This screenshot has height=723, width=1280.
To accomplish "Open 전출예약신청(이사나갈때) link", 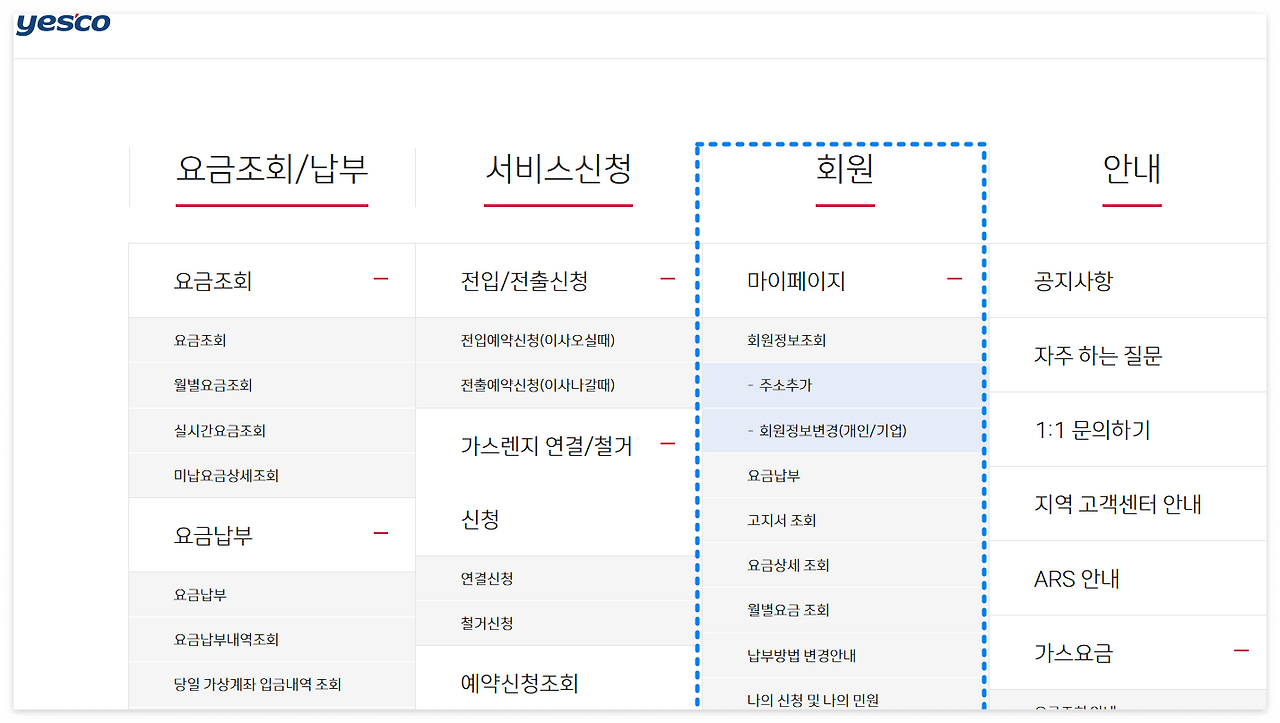I will pos(538,385).
